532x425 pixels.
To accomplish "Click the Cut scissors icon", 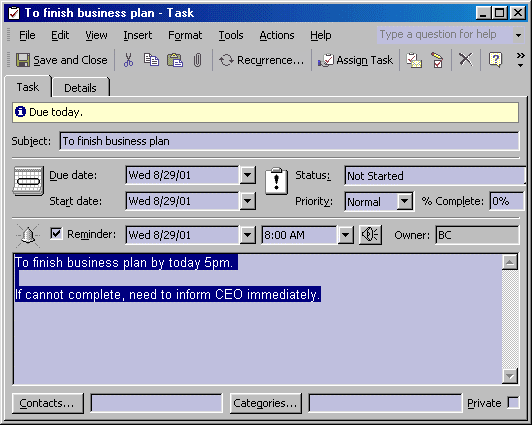I will [x=128, y=60].
